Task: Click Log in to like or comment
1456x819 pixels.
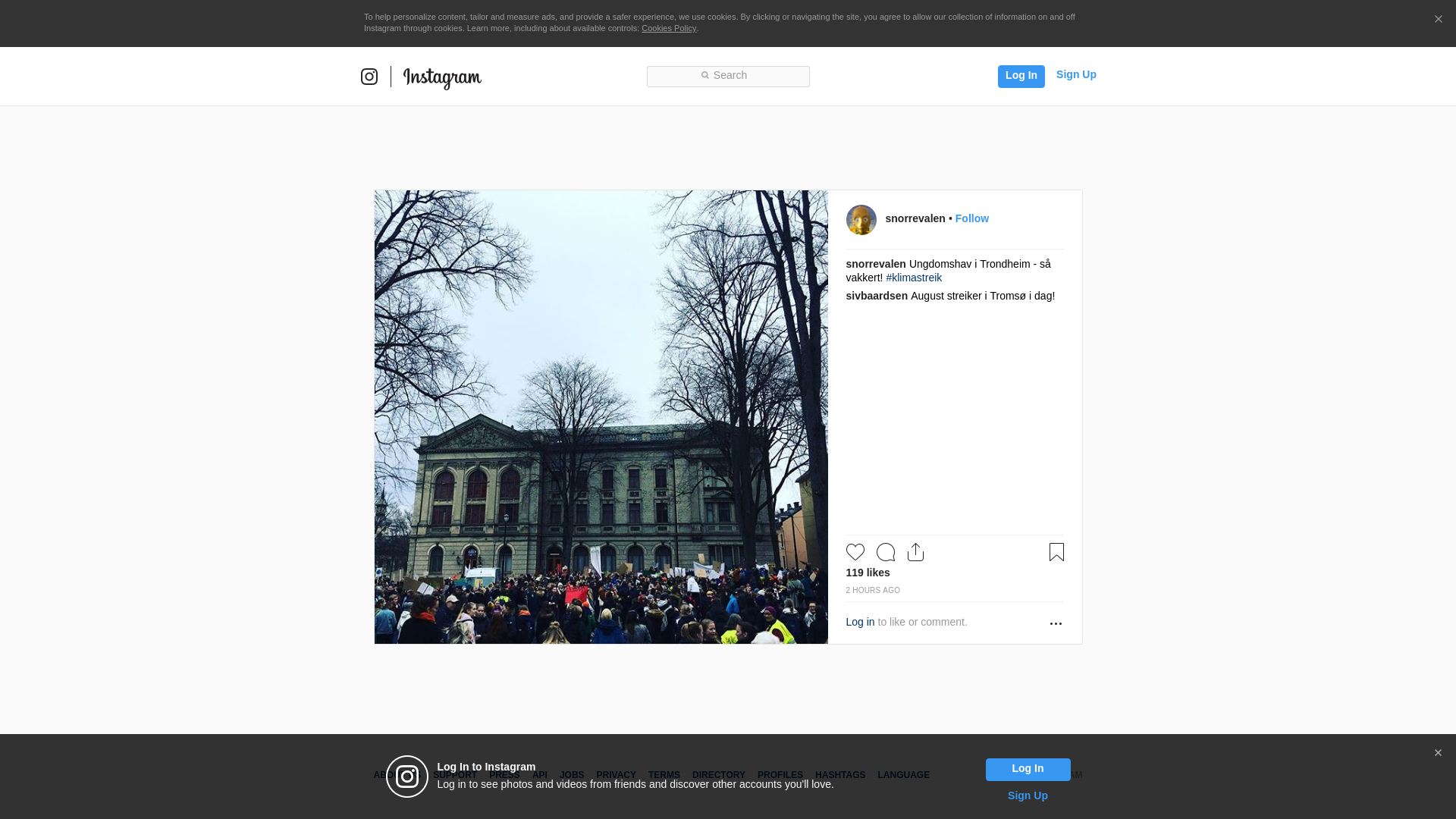Action: (x=860, y=622)
